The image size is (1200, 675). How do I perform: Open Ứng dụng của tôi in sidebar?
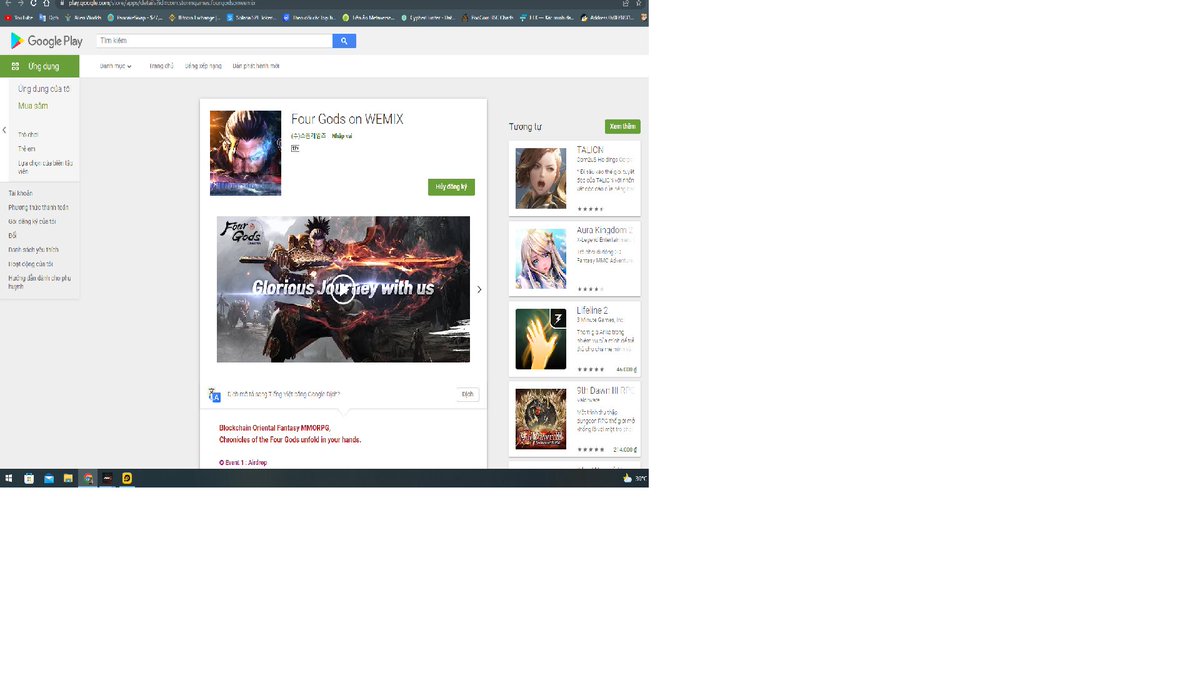[x=44, y=89]
